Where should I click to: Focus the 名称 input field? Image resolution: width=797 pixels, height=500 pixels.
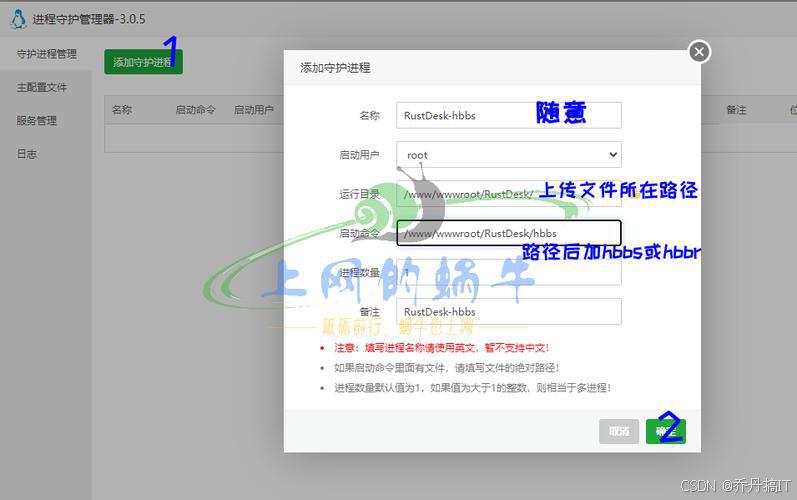coord(509,115)
